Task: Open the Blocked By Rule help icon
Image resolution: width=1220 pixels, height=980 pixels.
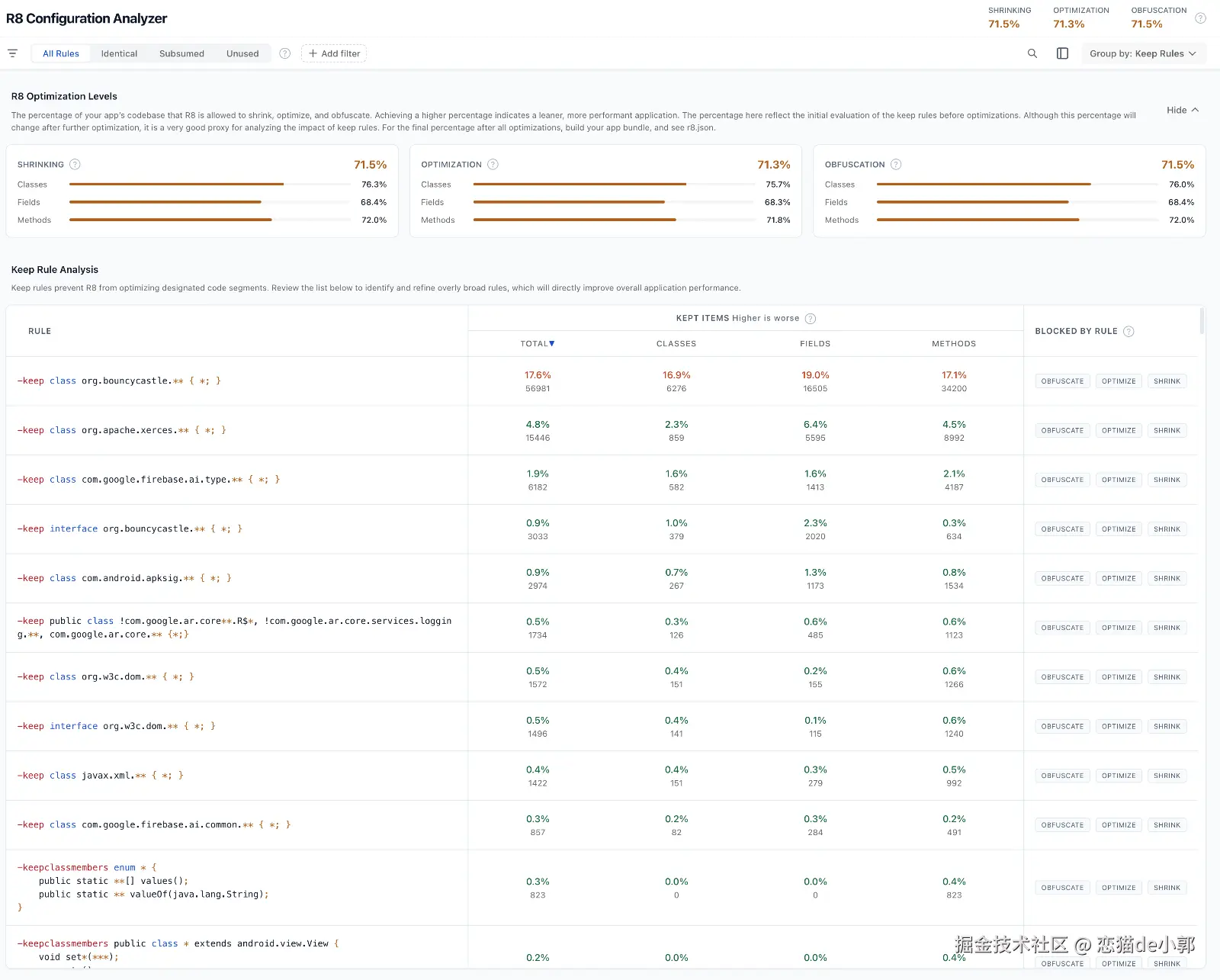Action: pyautogui.click(x=1128, y=331)
